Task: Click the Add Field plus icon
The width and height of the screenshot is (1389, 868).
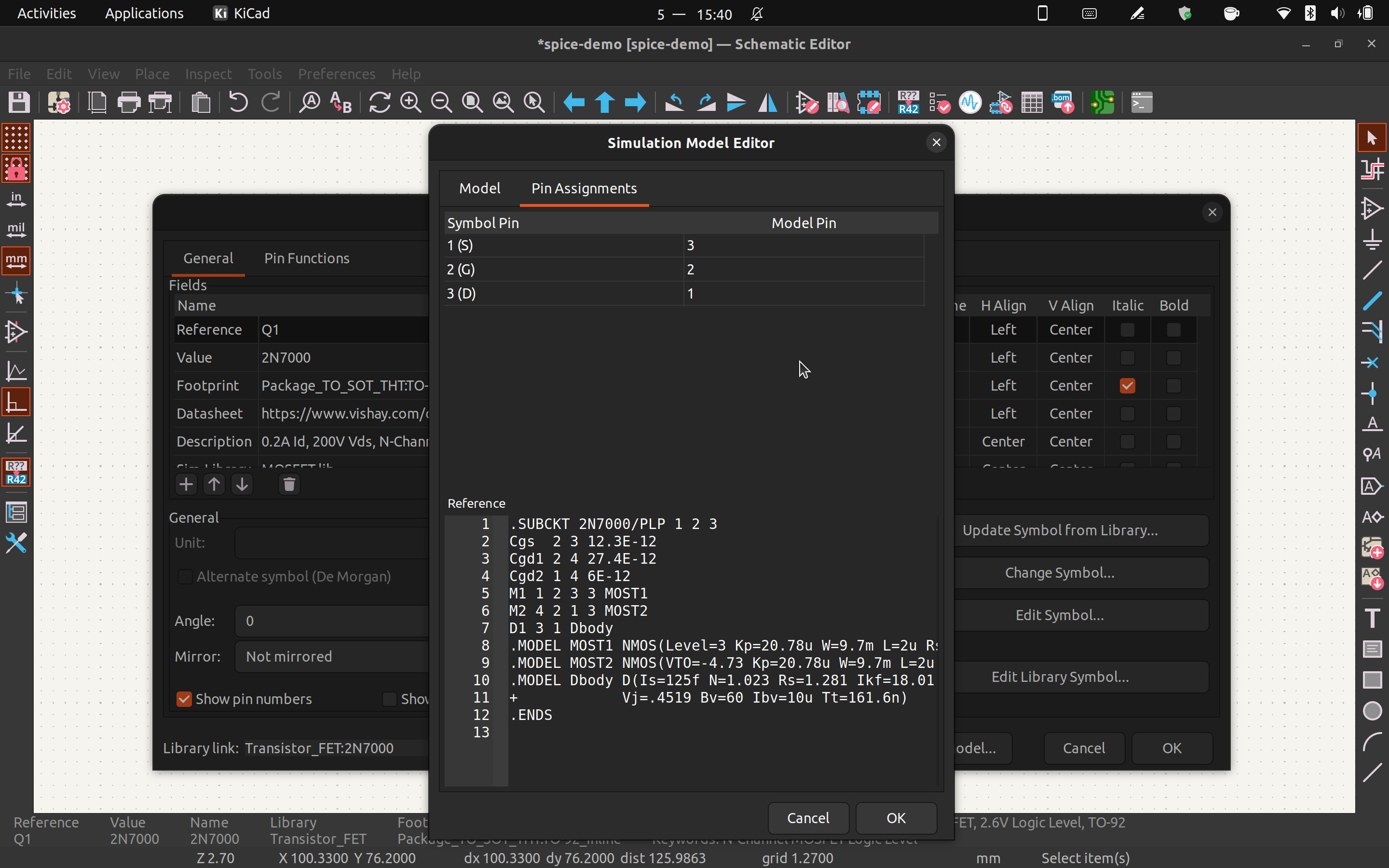Action: [x=185, y=485]
